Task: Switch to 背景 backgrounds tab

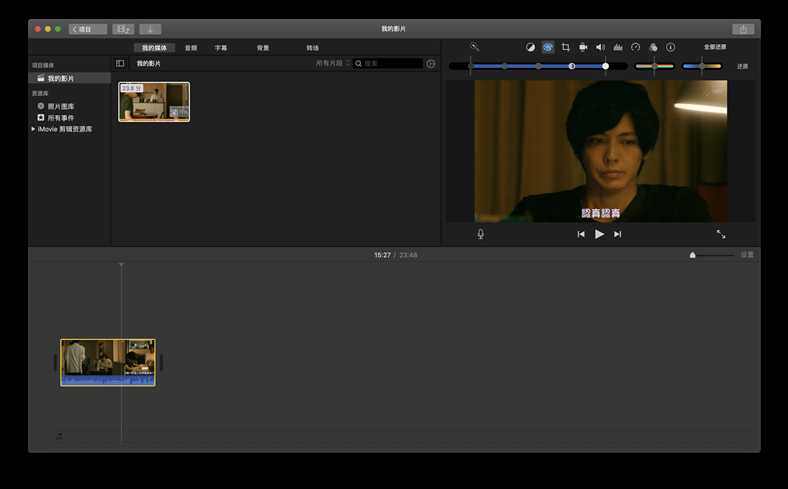Action: click(263, 48)
